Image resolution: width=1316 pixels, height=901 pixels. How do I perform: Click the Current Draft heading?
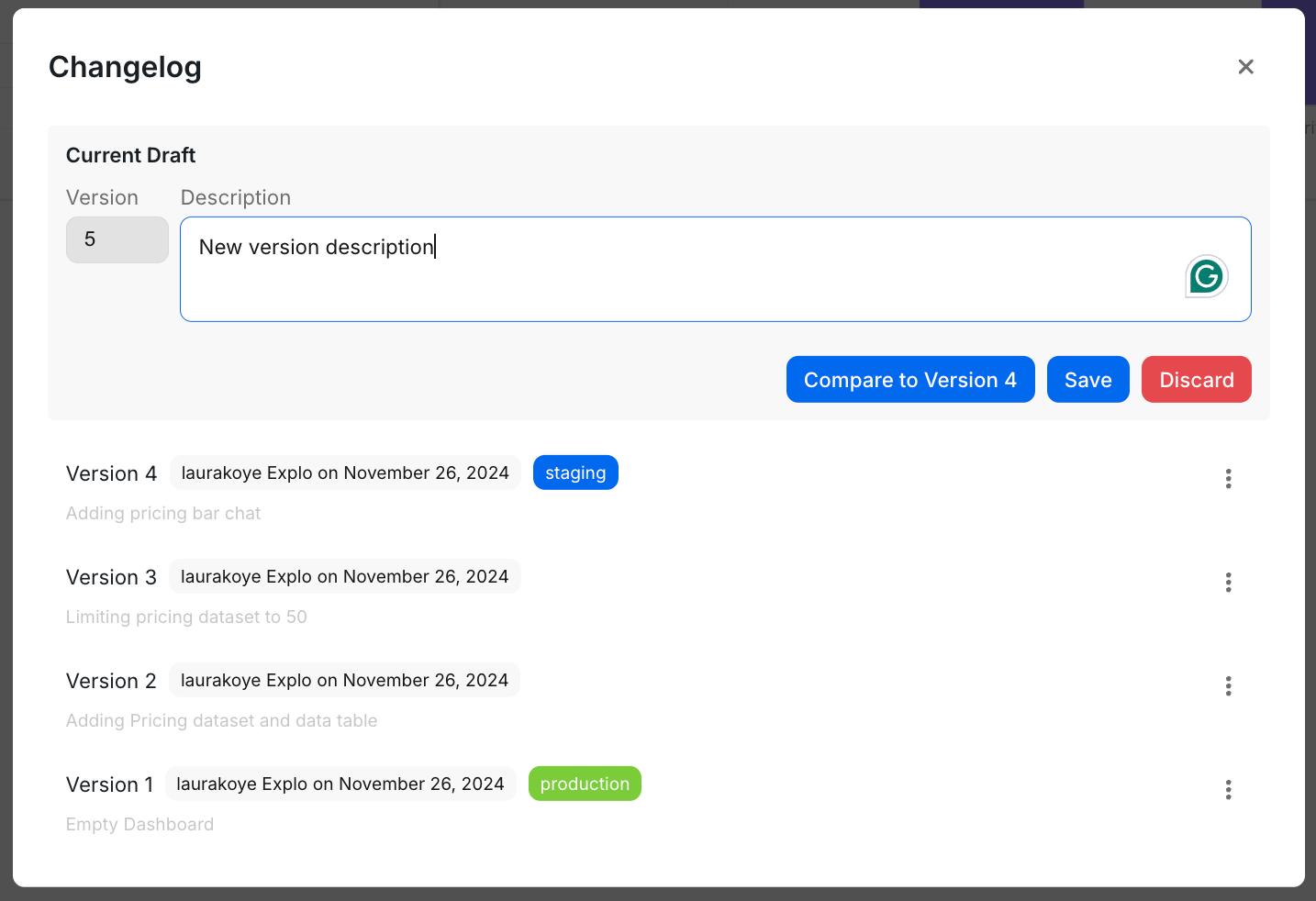131,156
